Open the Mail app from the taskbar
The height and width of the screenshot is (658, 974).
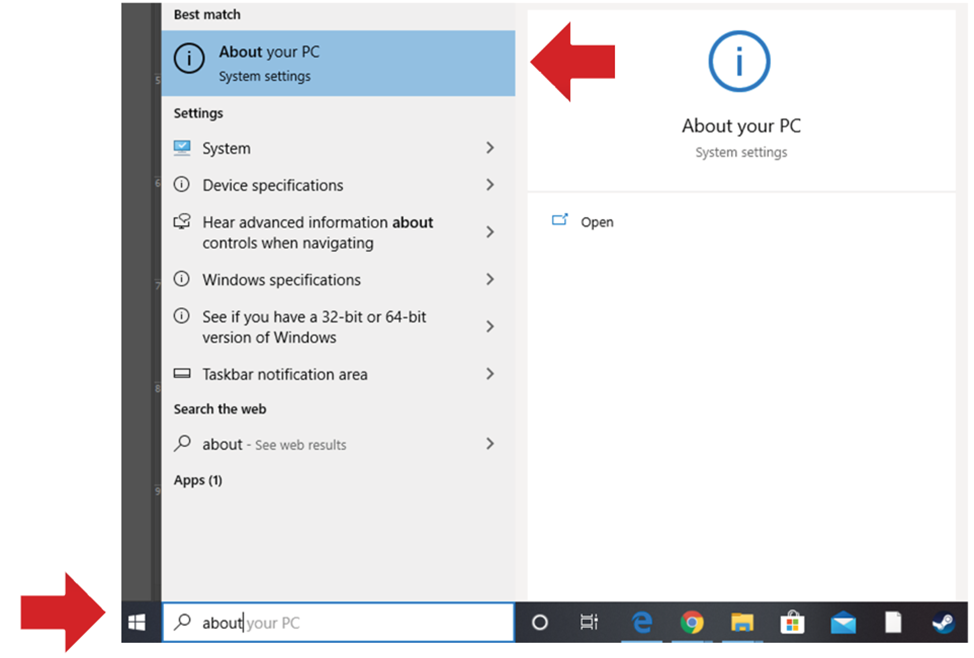(x=843, y=623)
